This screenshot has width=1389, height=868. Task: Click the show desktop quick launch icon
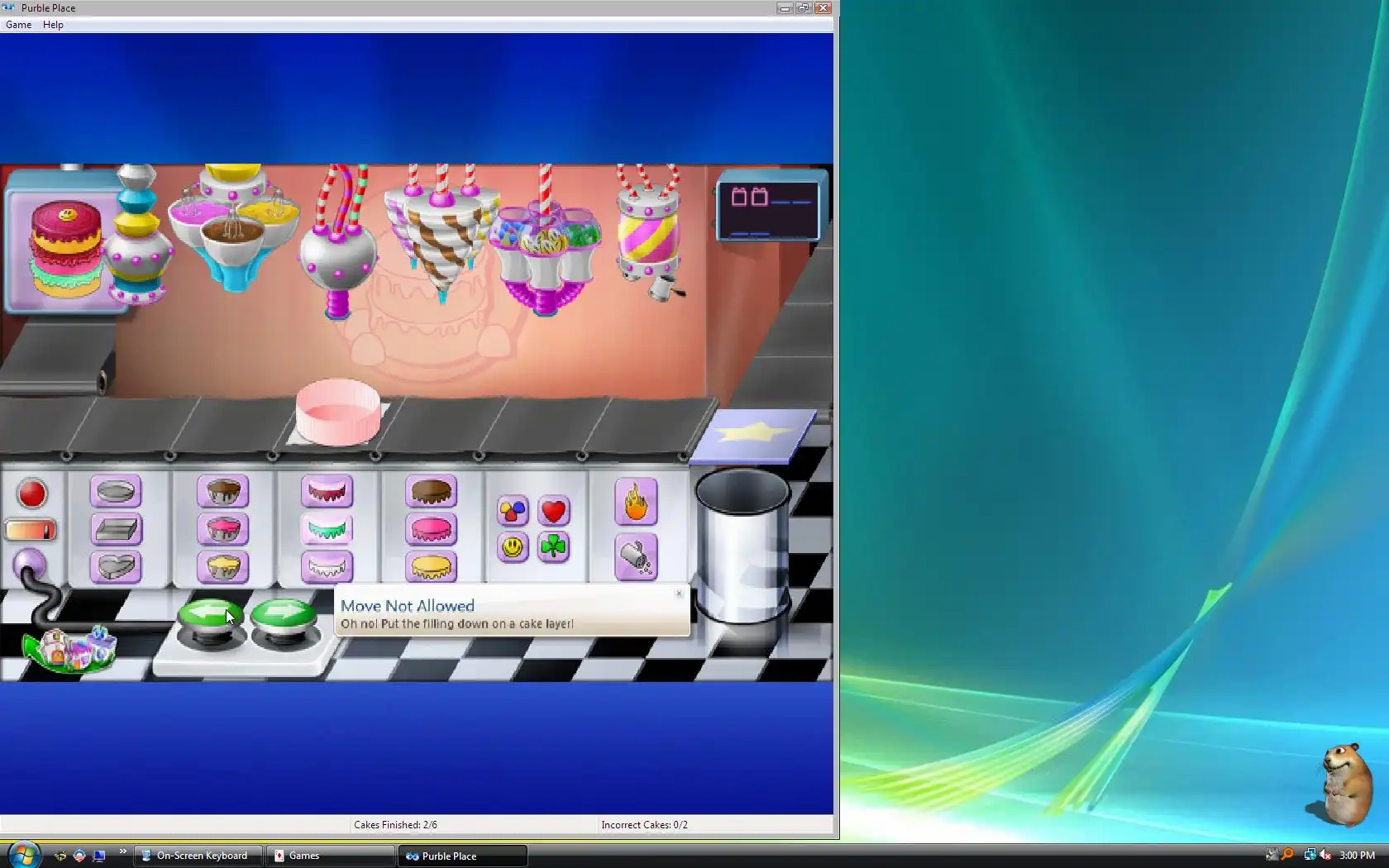[x=99, y=856]
